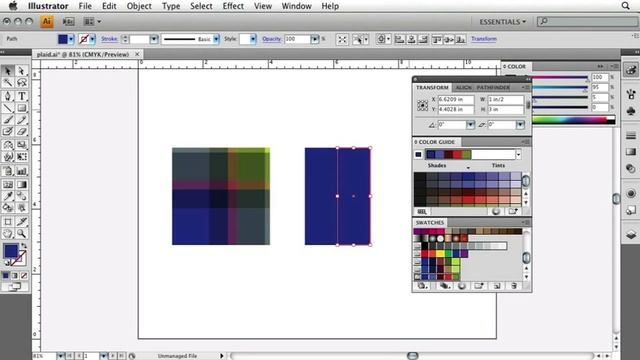Switch to the Align tab
640x360 pixels.
[463, 88]
